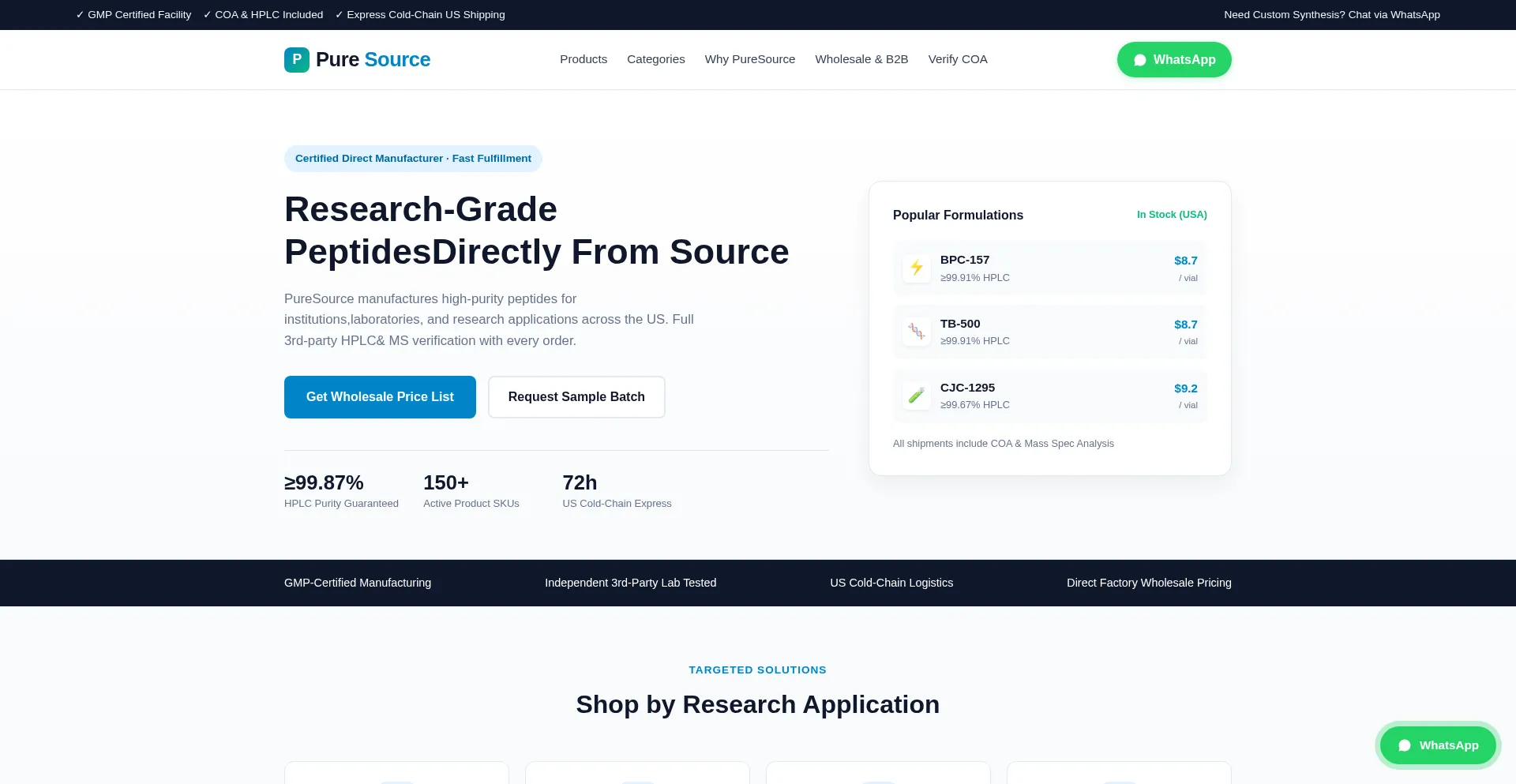1516x784 pixels.
Task: Click the TB-500 '$8.7' price
Action: (x=1186, y=324)
